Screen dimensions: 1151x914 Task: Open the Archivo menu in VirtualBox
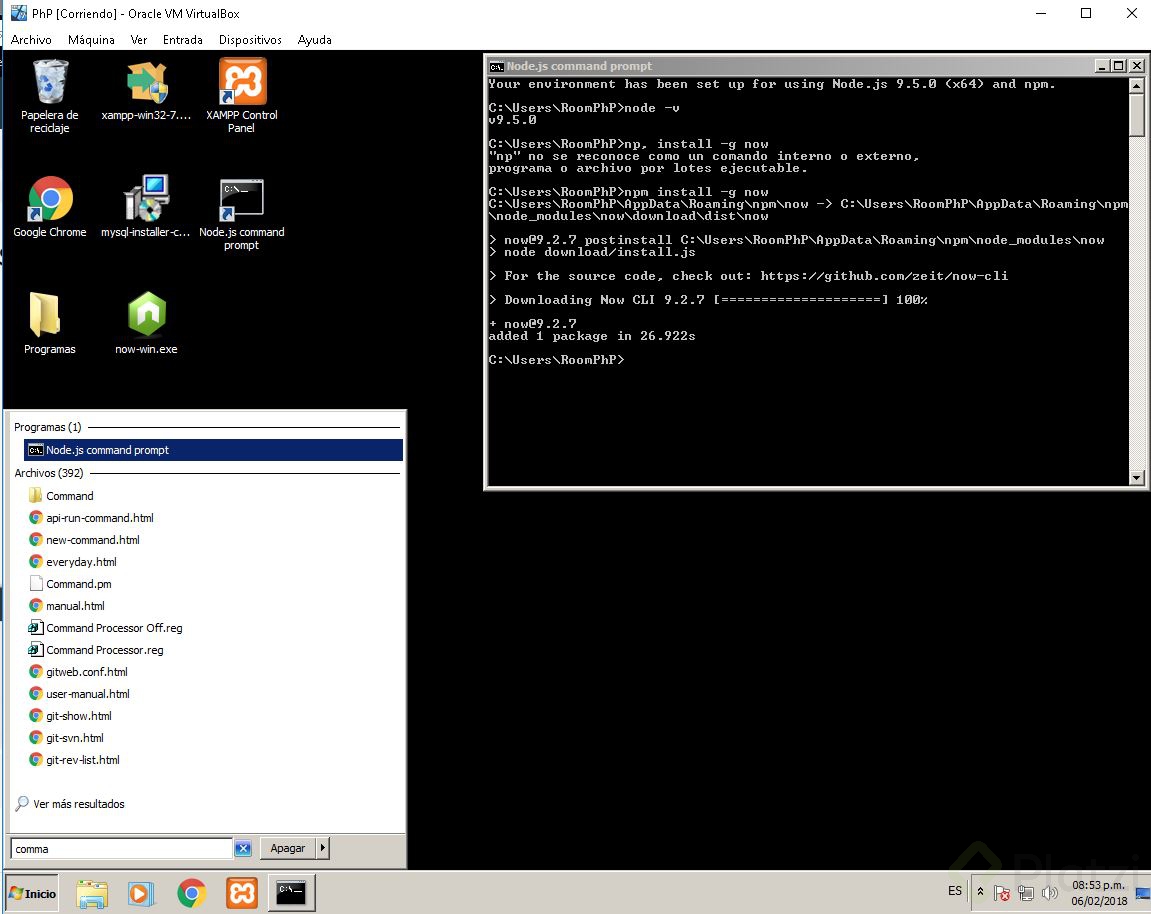(31, 40)
